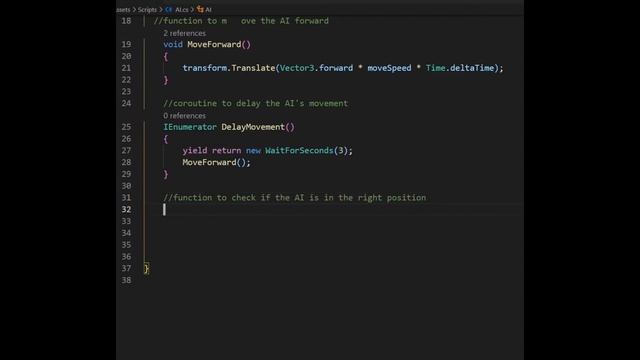The image size is (640, 360).
Task: Click 'yield return' on line 27
Action: 211,150
